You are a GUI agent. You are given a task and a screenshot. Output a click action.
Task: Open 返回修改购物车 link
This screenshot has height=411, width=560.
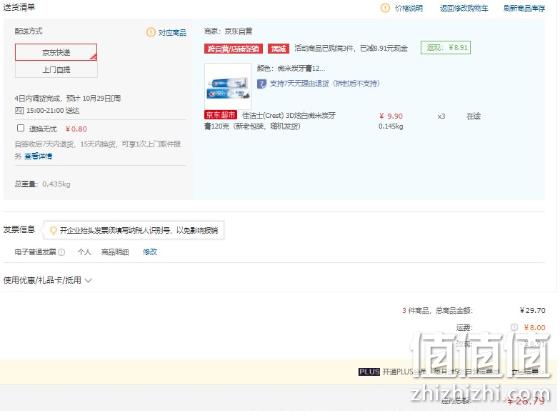[464, 8]
